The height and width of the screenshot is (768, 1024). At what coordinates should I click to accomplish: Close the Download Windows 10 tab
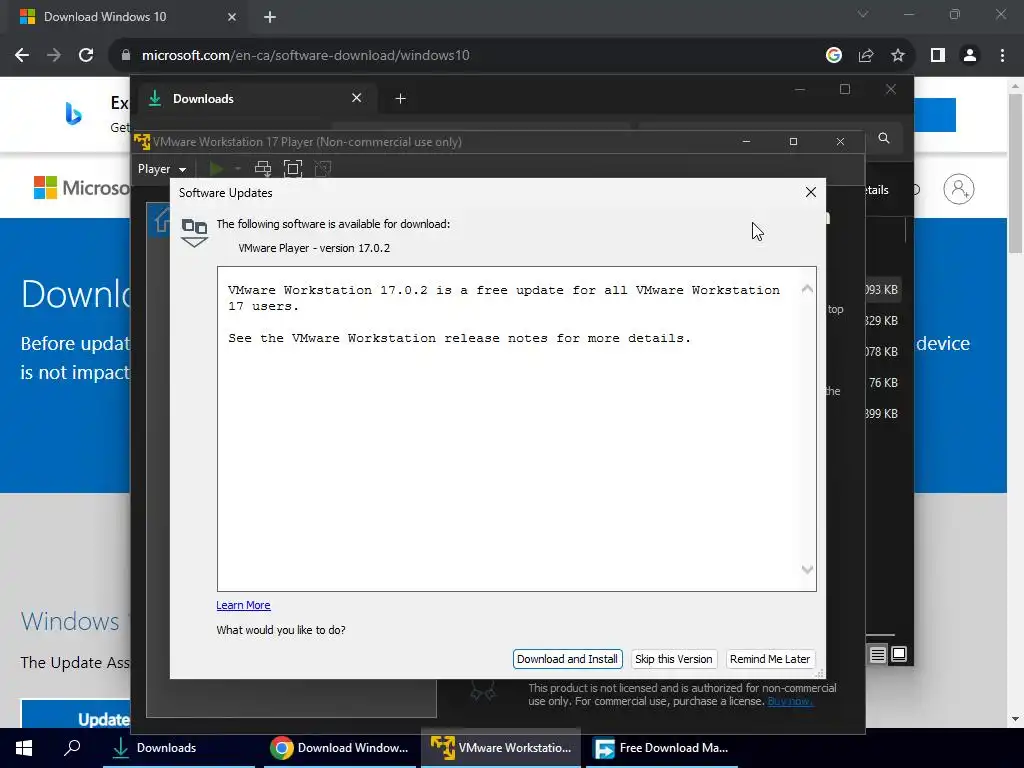(232, 17)
